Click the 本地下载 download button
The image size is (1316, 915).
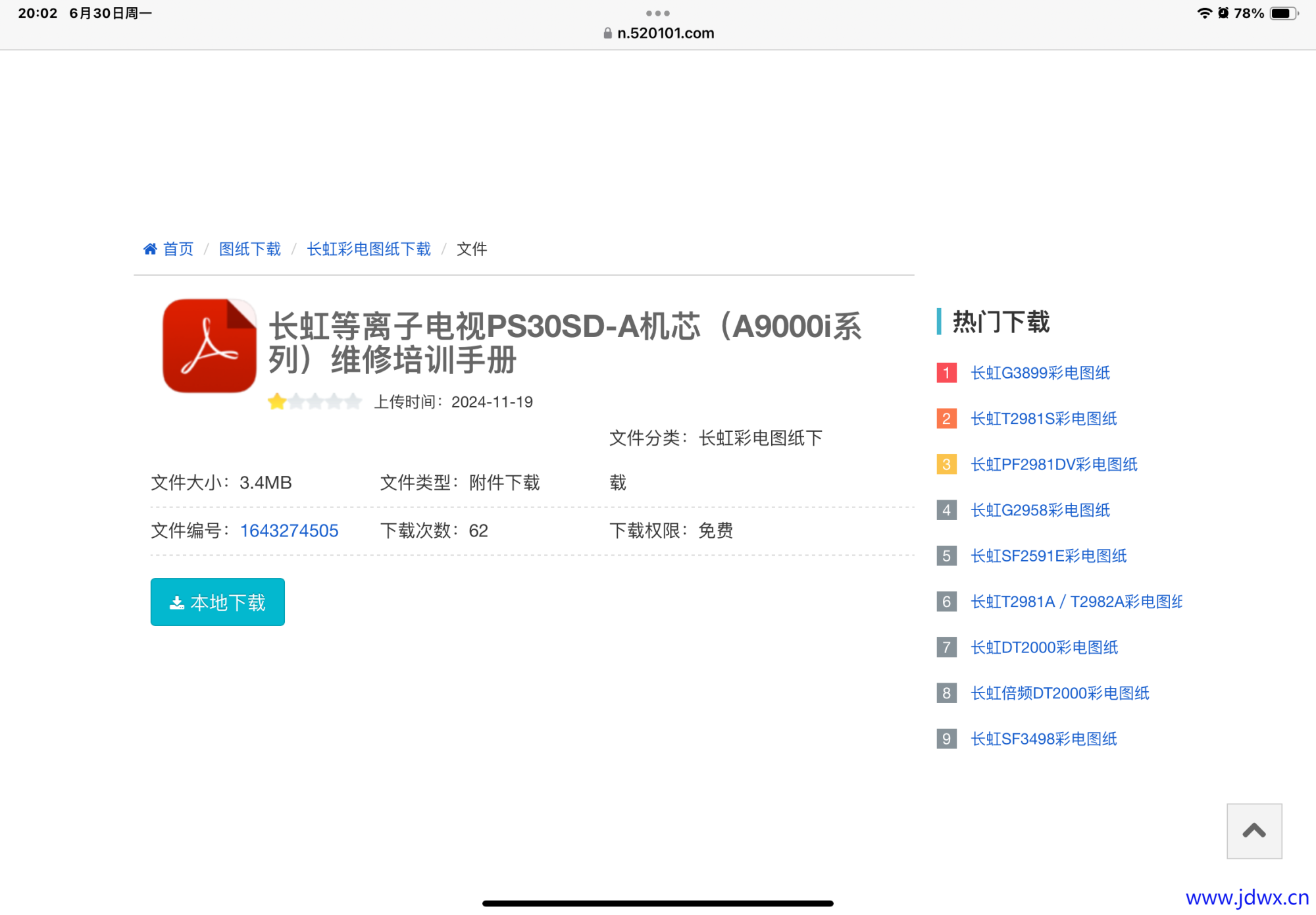pyautogui.click(x=218, y=602)
